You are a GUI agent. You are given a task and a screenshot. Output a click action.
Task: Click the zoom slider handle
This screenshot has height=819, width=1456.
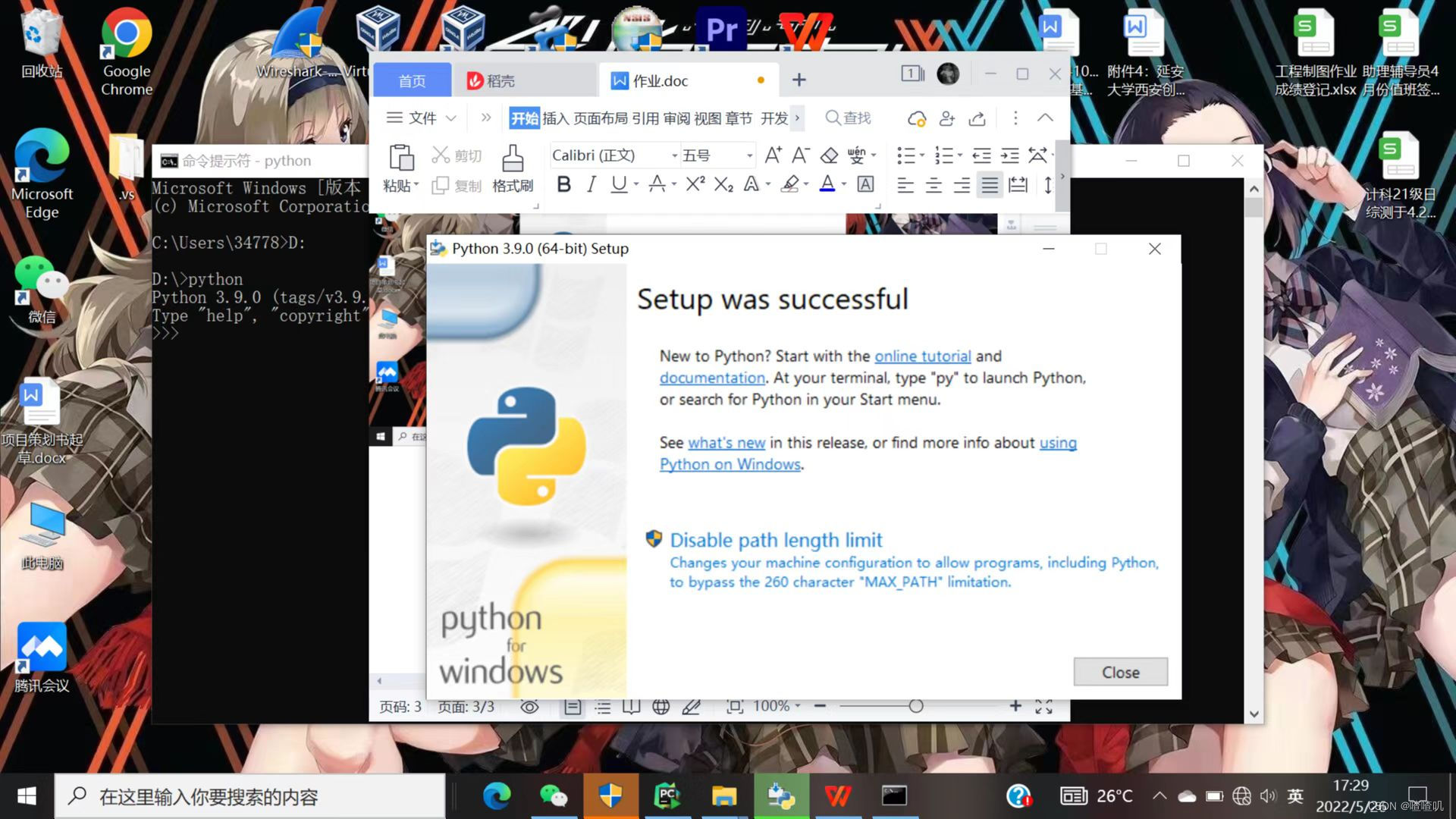coord(916,707)
